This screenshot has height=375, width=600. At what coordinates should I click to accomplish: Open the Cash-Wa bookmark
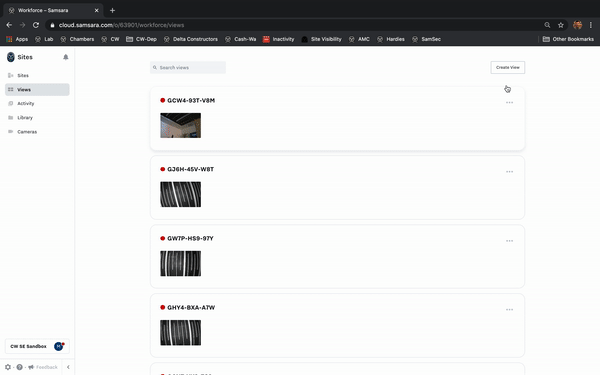pos(241,39)
